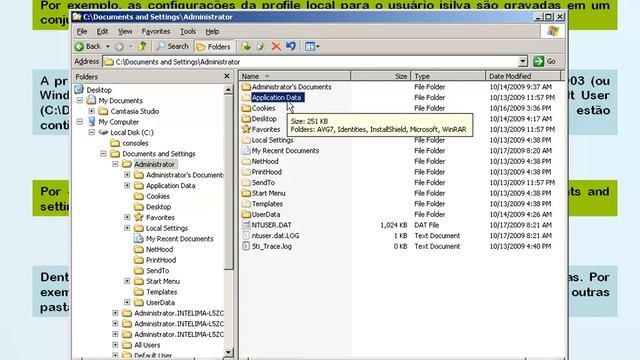
Task: Open the Views icon dropdown
Action: [x=312, y=47]
